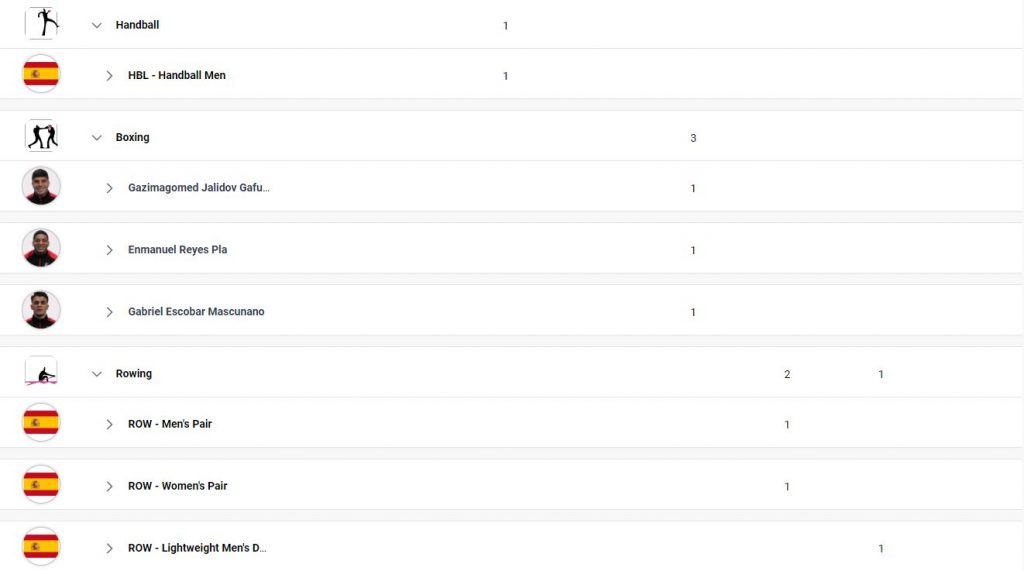Expand the ROW - Men's Pair row
The image size is (1024, 571).
109,425
